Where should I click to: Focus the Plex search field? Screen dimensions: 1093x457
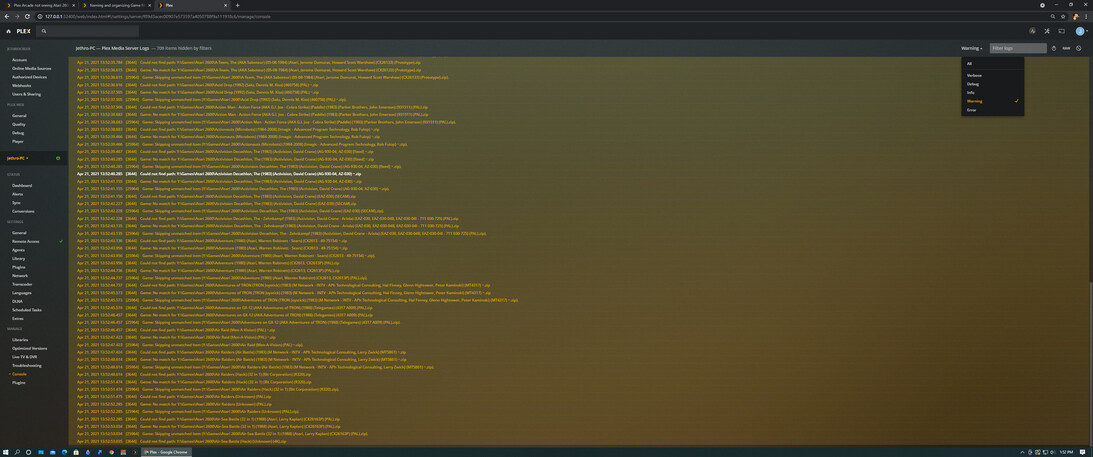pos(88,31)
